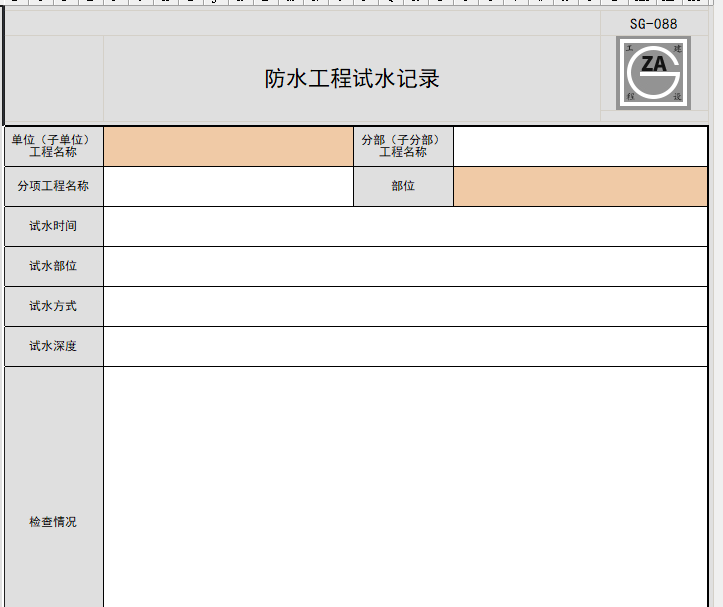Select the empty 试水深度 input field
The height and width of the screenshot is (607, 723).
coord(405,346)
